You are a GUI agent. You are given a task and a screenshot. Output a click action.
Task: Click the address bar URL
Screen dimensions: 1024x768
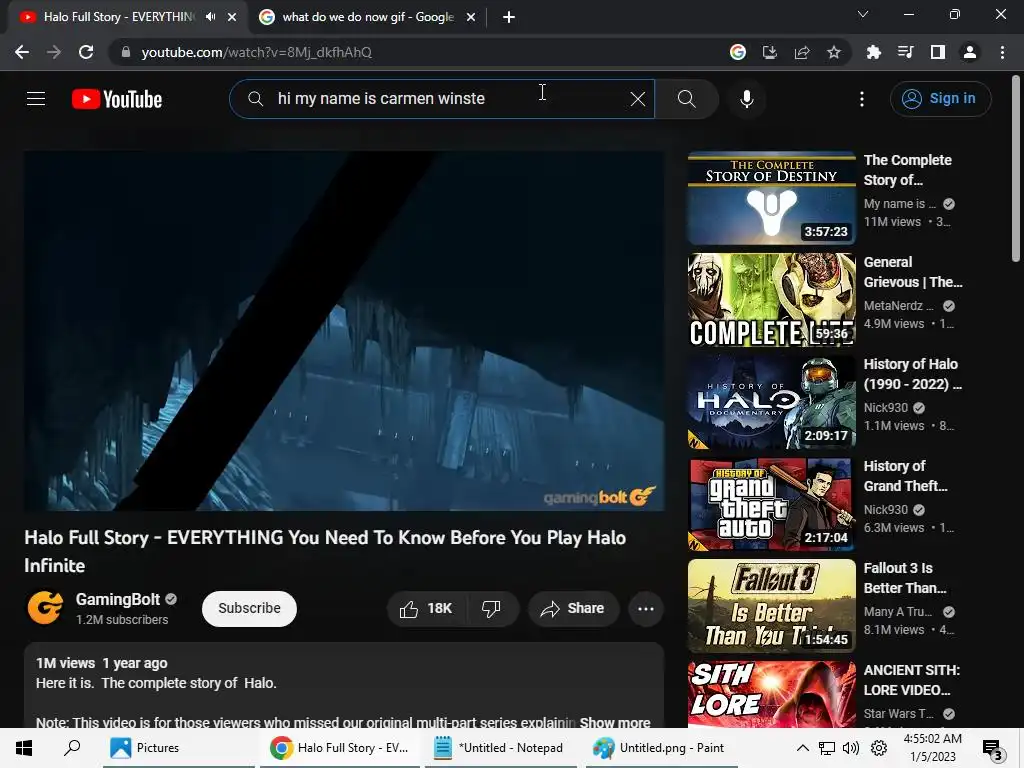257,52
